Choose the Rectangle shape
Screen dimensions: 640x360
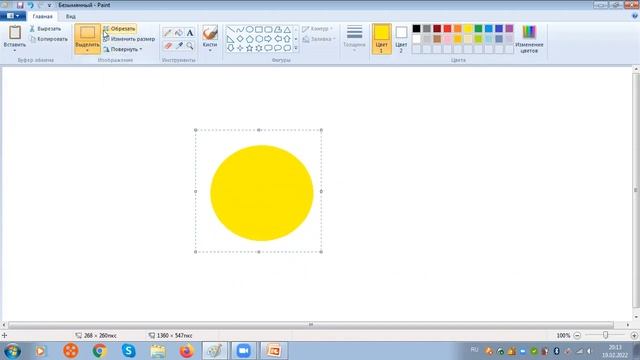click(x=259, y=29)
